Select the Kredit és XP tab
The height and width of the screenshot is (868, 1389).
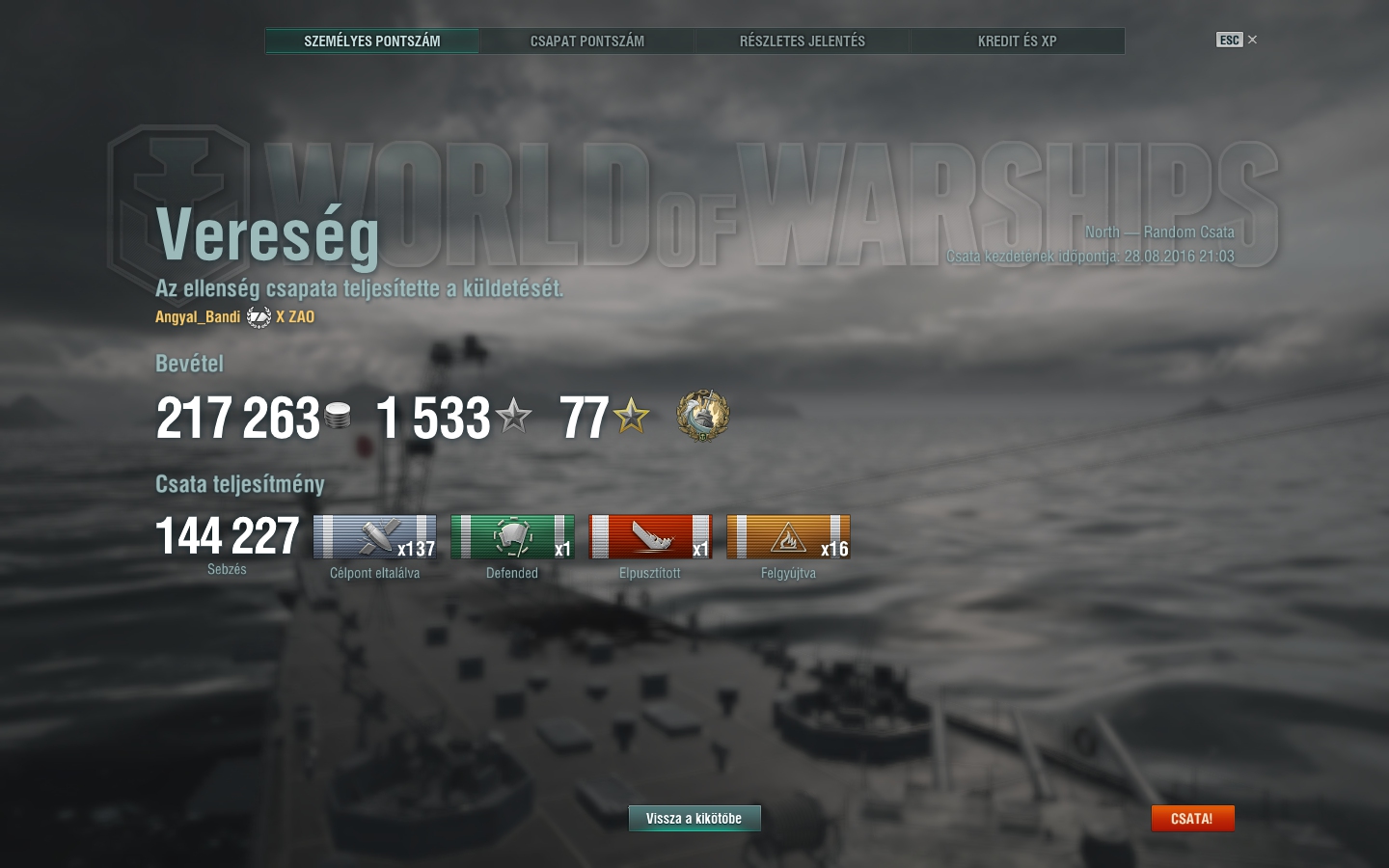[x=1018, y=41]
